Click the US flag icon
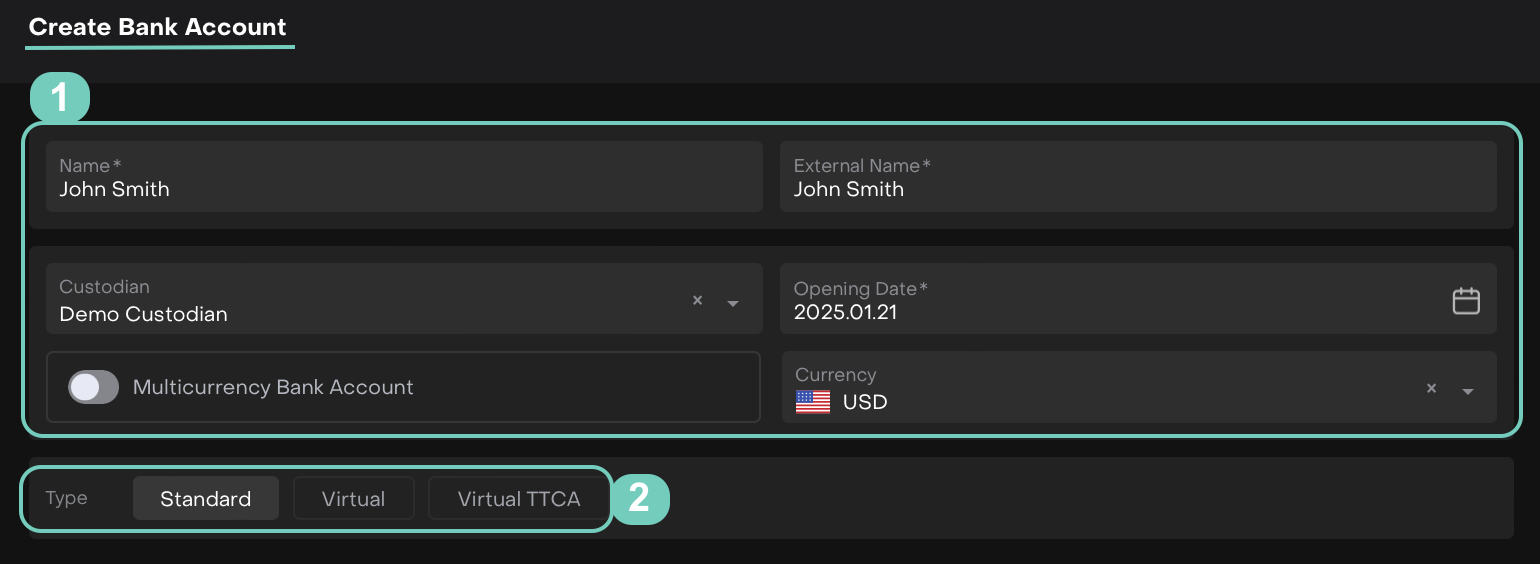This screenshot has width=1540, height=564. [x=813, y=402]
